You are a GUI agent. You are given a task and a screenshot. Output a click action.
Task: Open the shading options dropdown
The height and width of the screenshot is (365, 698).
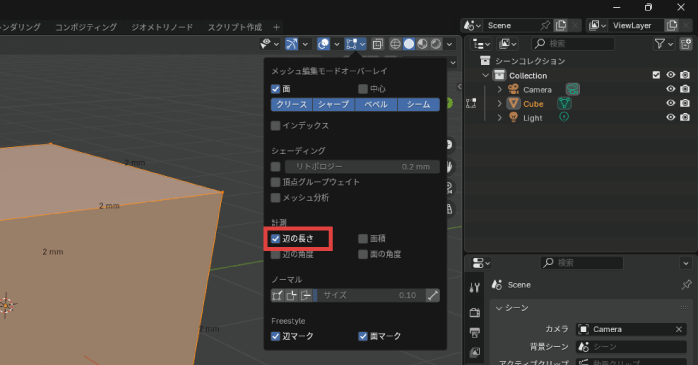tap(449, 44)
